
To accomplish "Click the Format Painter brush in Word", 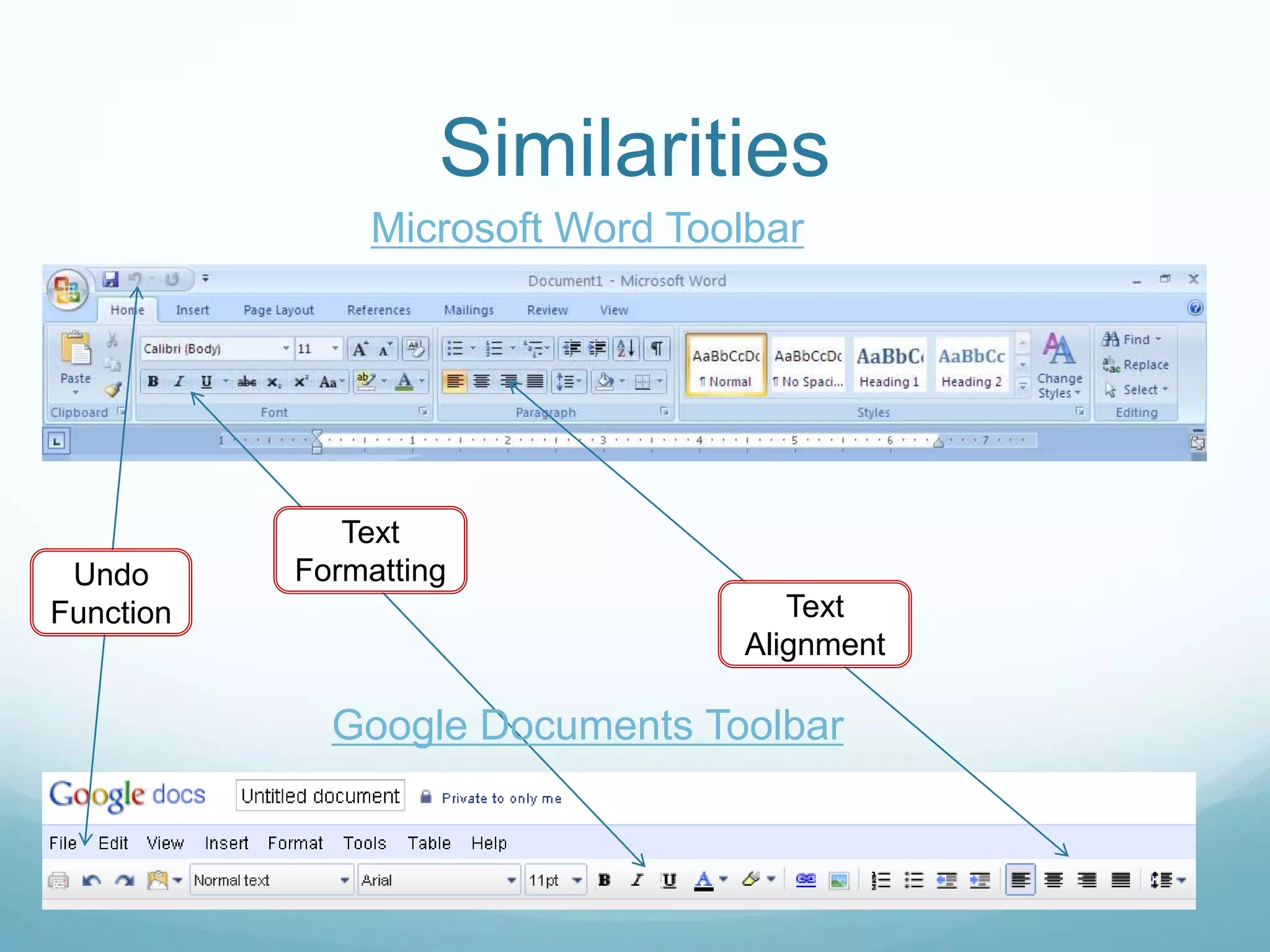I will tap(112, 390).
